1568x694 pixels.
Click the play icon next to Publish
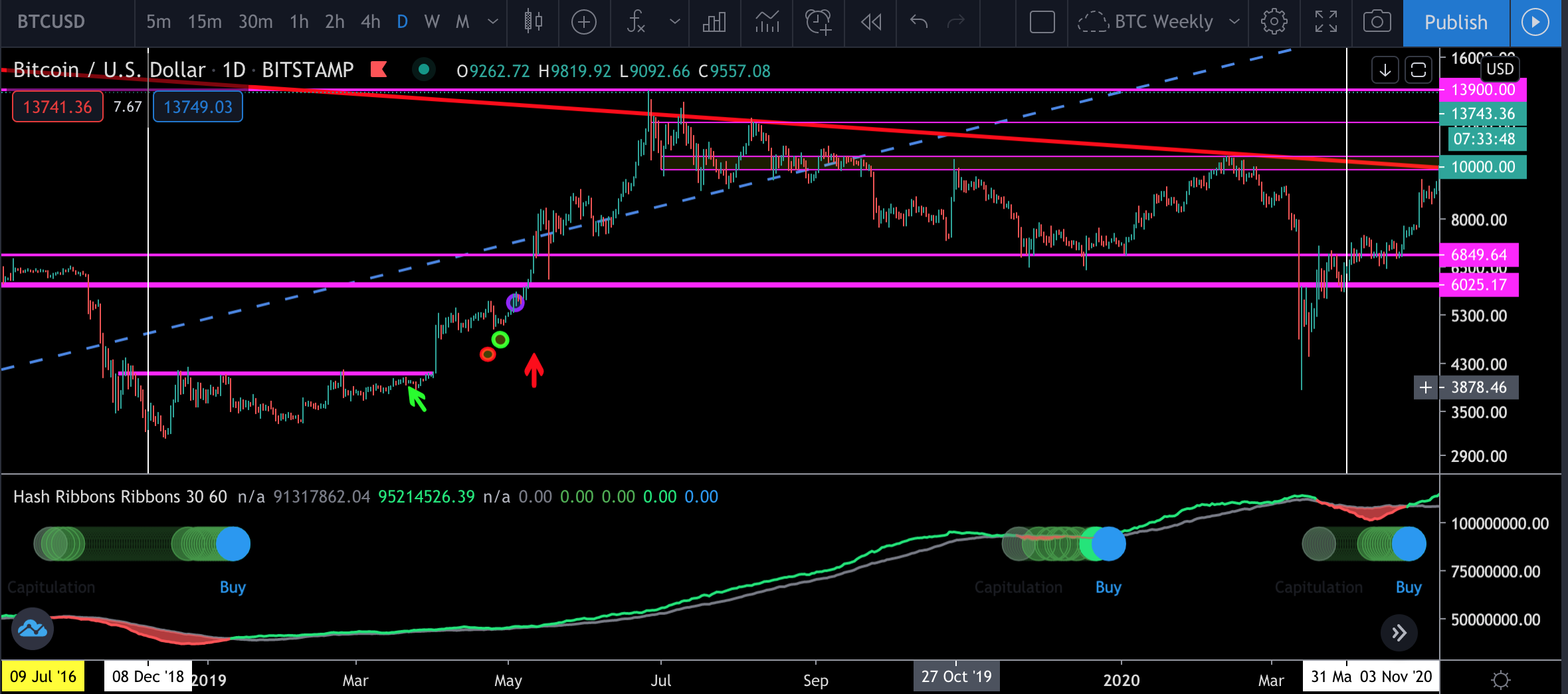(1535, 22)
